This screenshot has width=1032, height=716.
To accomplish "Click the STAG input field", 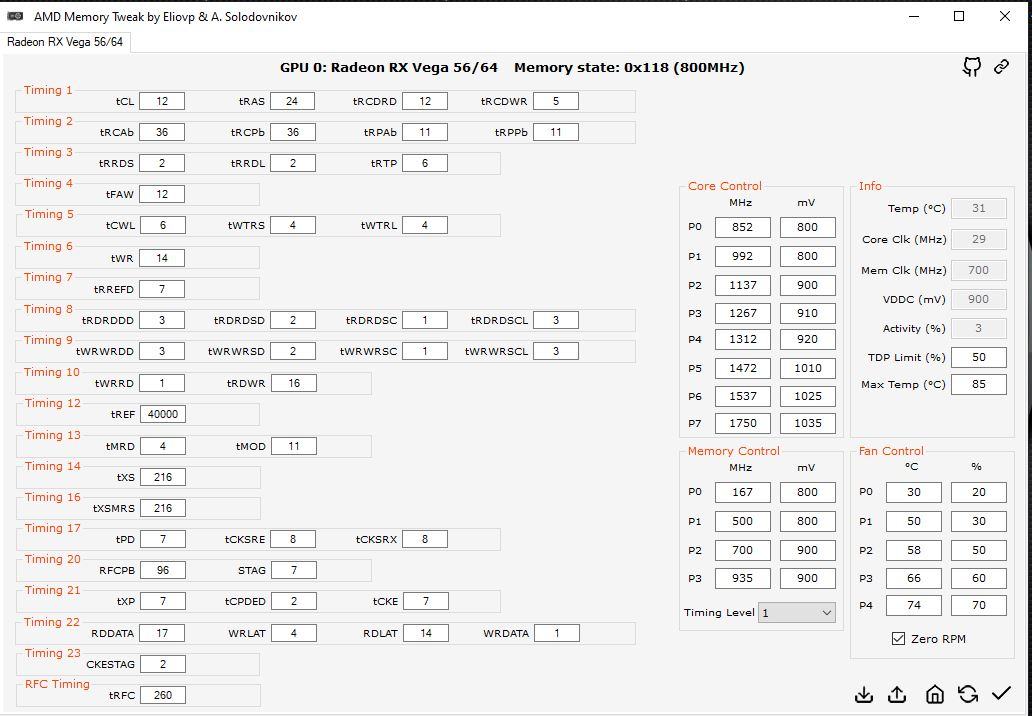I will tap(294, 570).
